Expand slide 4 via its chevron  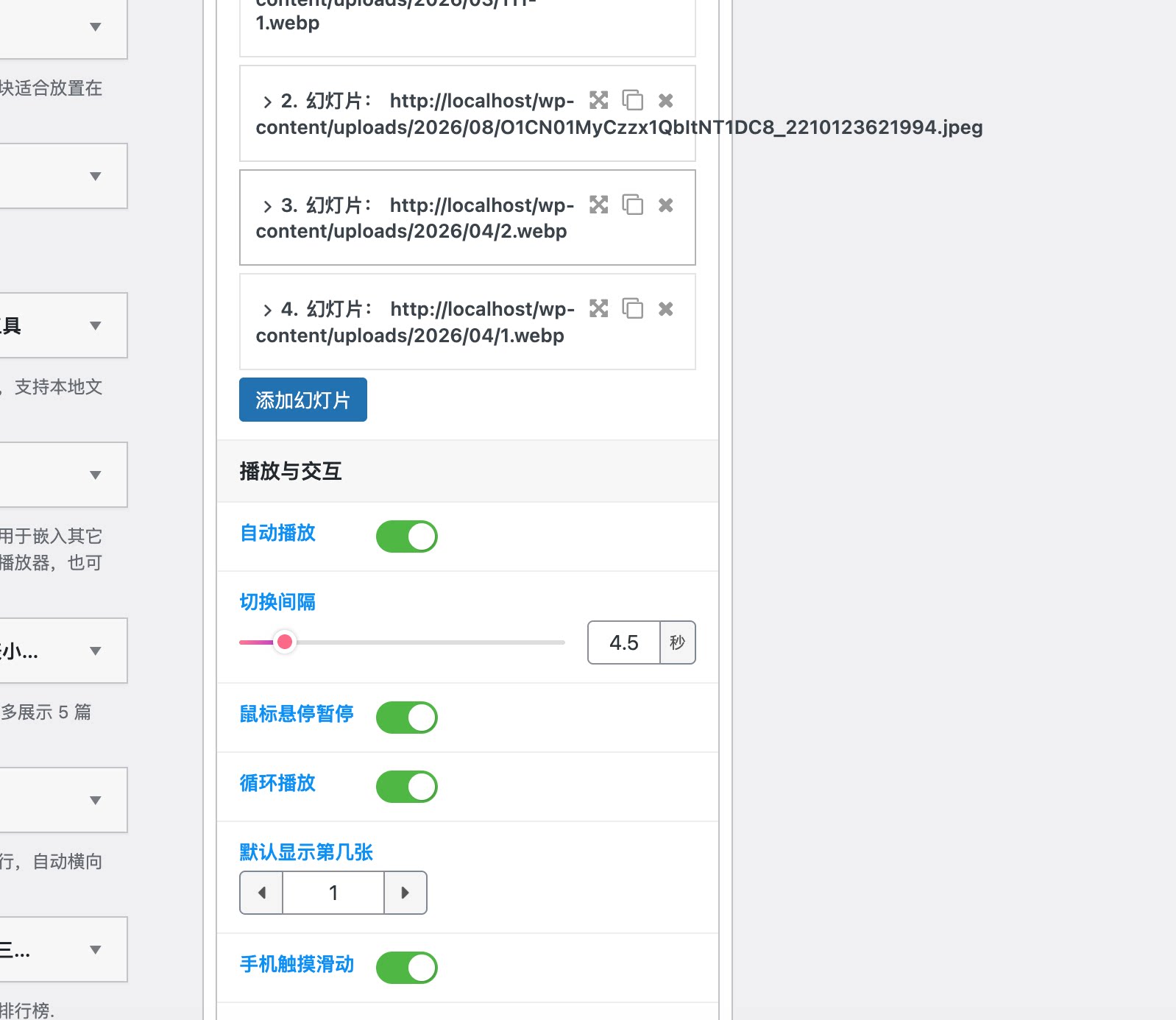point(267,310)
